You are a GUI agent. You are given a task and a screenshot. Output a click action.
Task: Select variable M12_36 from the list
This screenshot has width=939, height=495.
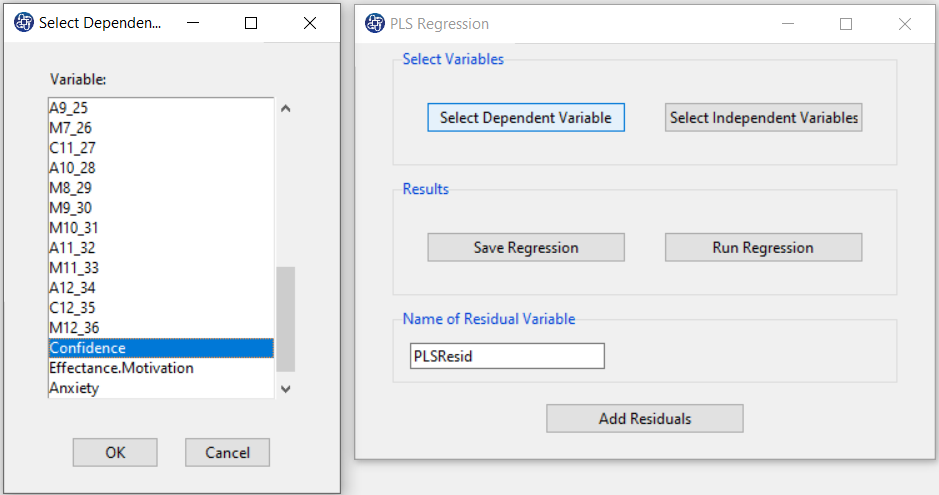click(161, 327)
